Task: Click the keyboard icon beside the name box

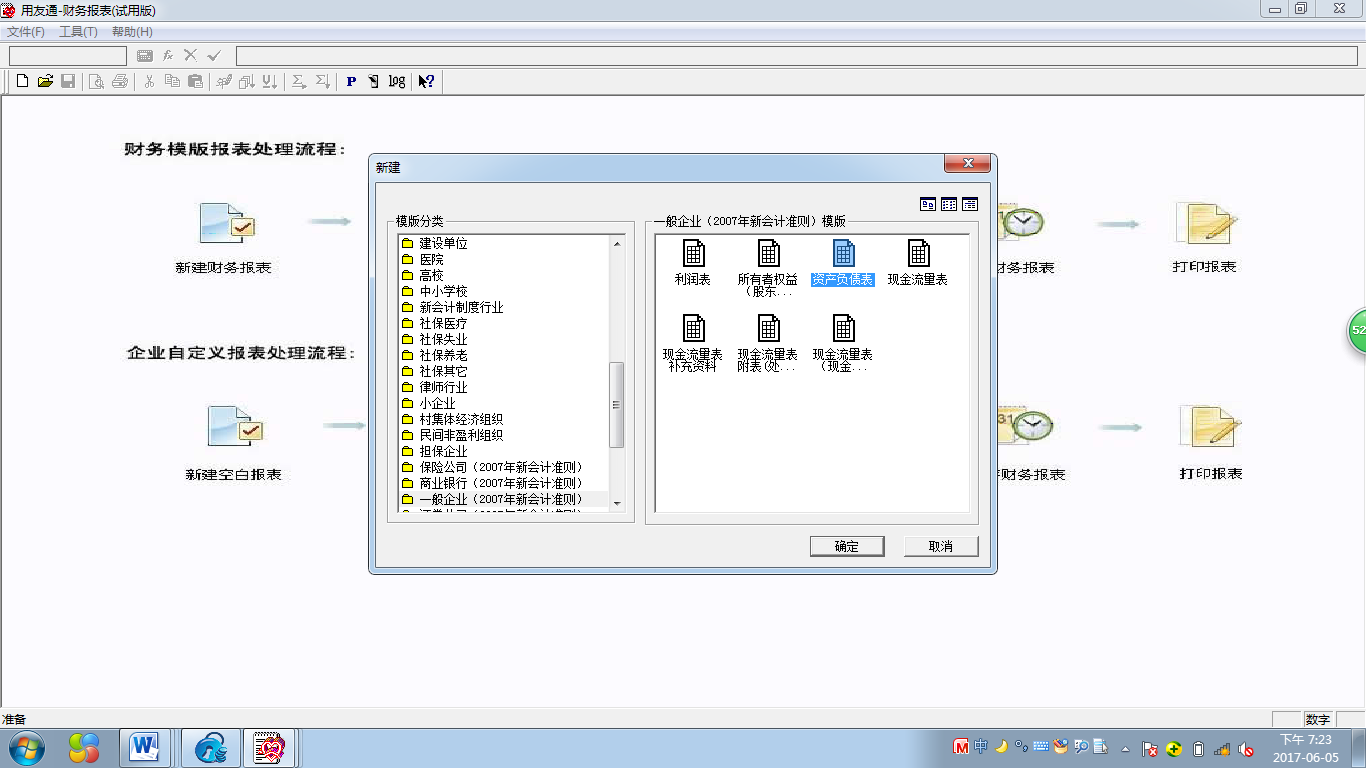Action: (x=145, y=56)
